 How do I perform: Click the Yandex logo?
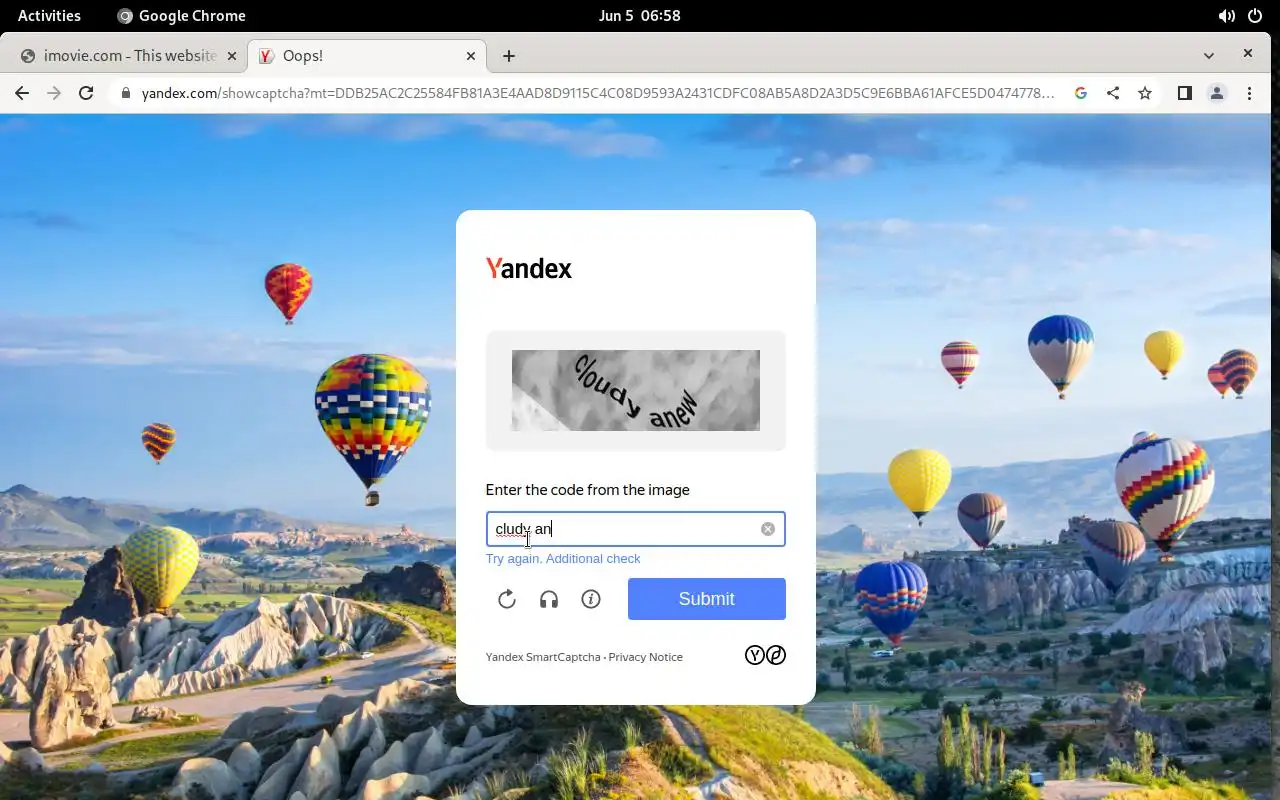tap(529, 268)
